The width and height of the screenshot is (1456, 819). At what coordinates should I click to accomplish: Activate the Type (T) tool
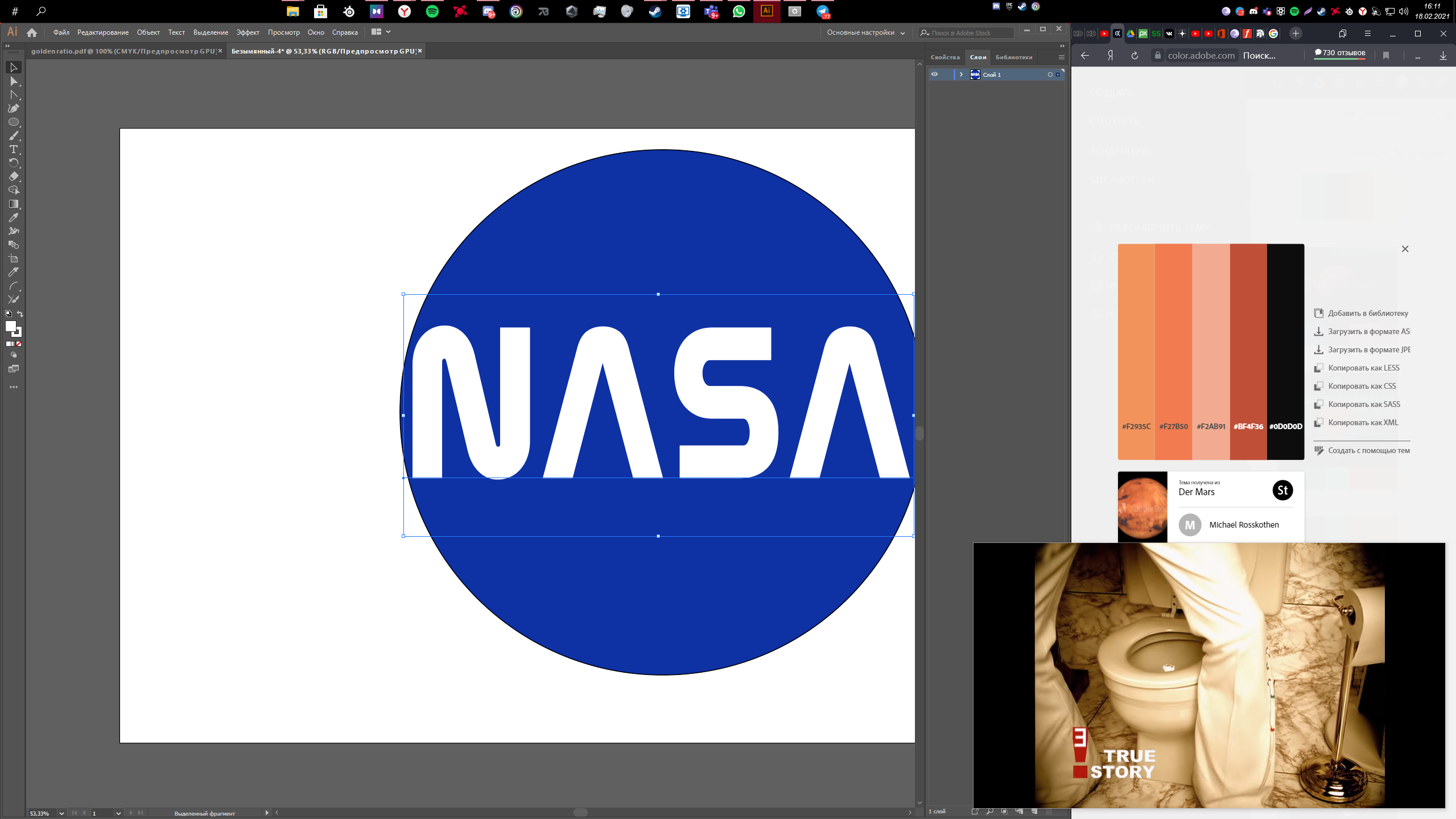14,150
